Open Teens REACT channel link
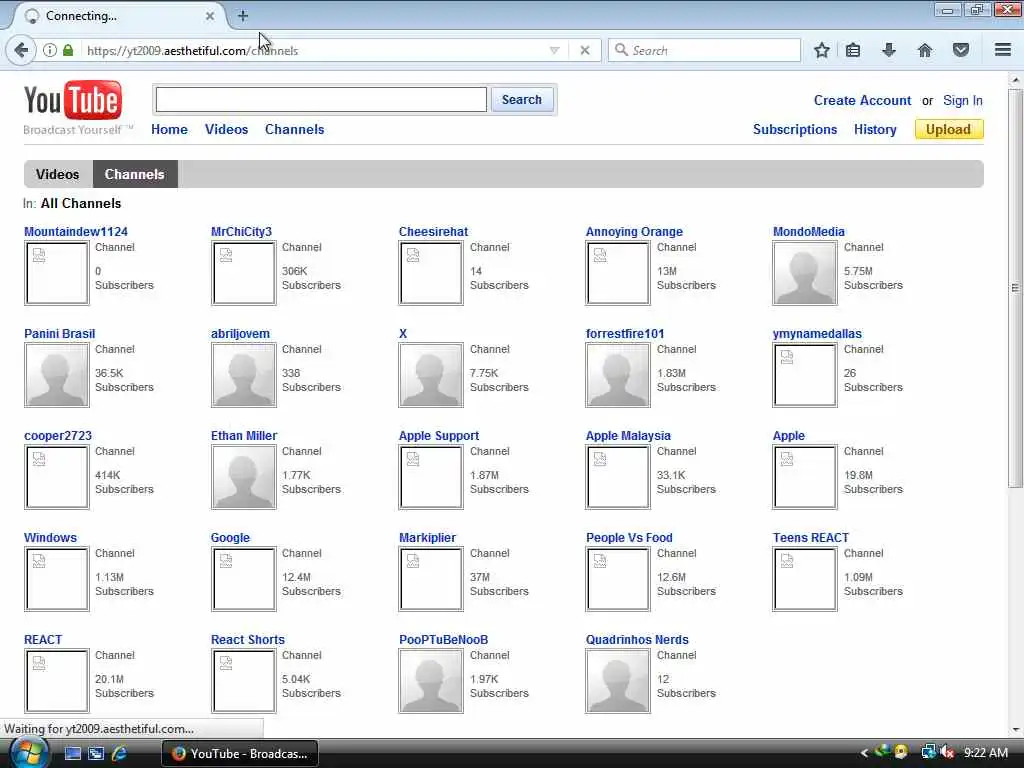Screen dimensions: 1024x768 (x=810, y=537)
